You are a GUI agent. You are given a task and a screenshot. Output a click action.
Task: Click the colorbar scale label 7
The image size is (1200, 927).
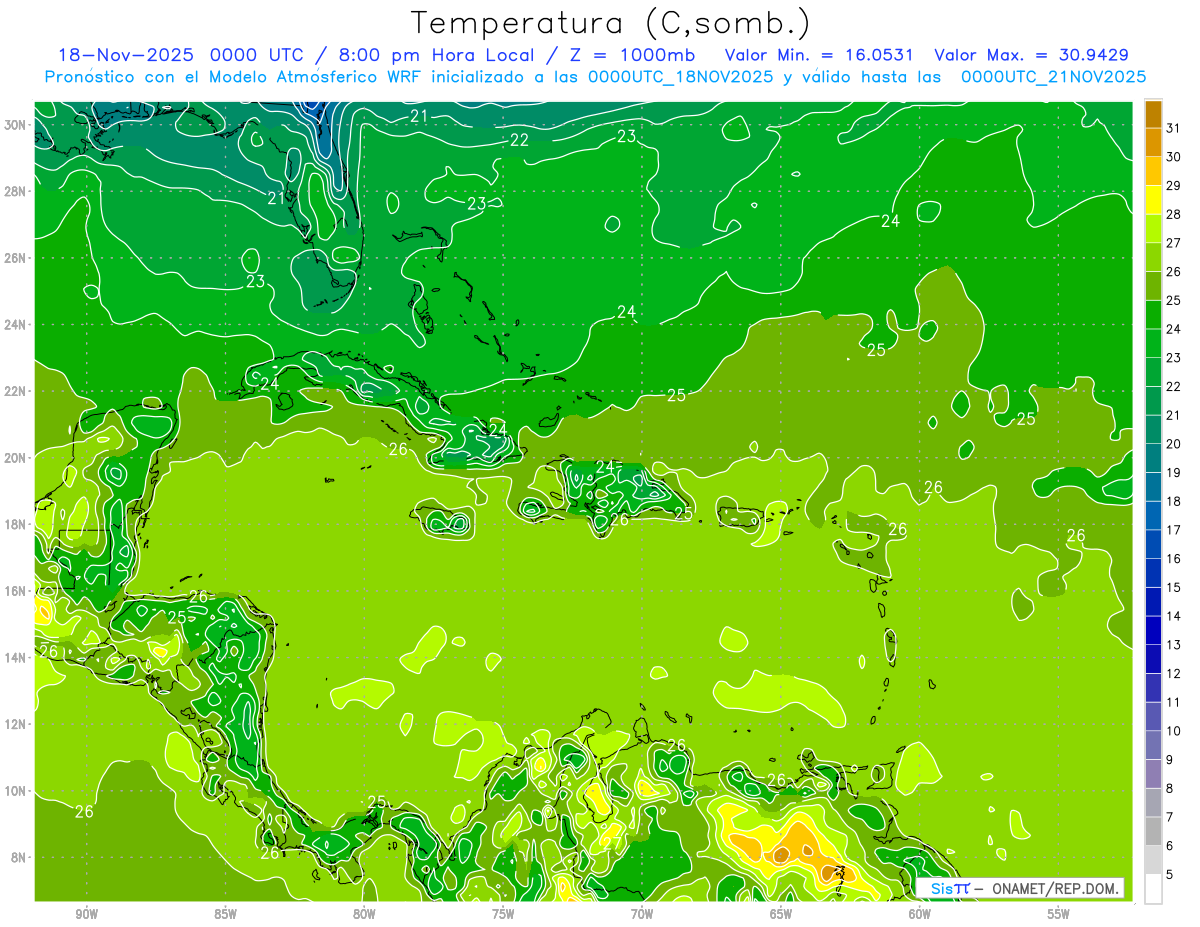tap(1170, 817)
